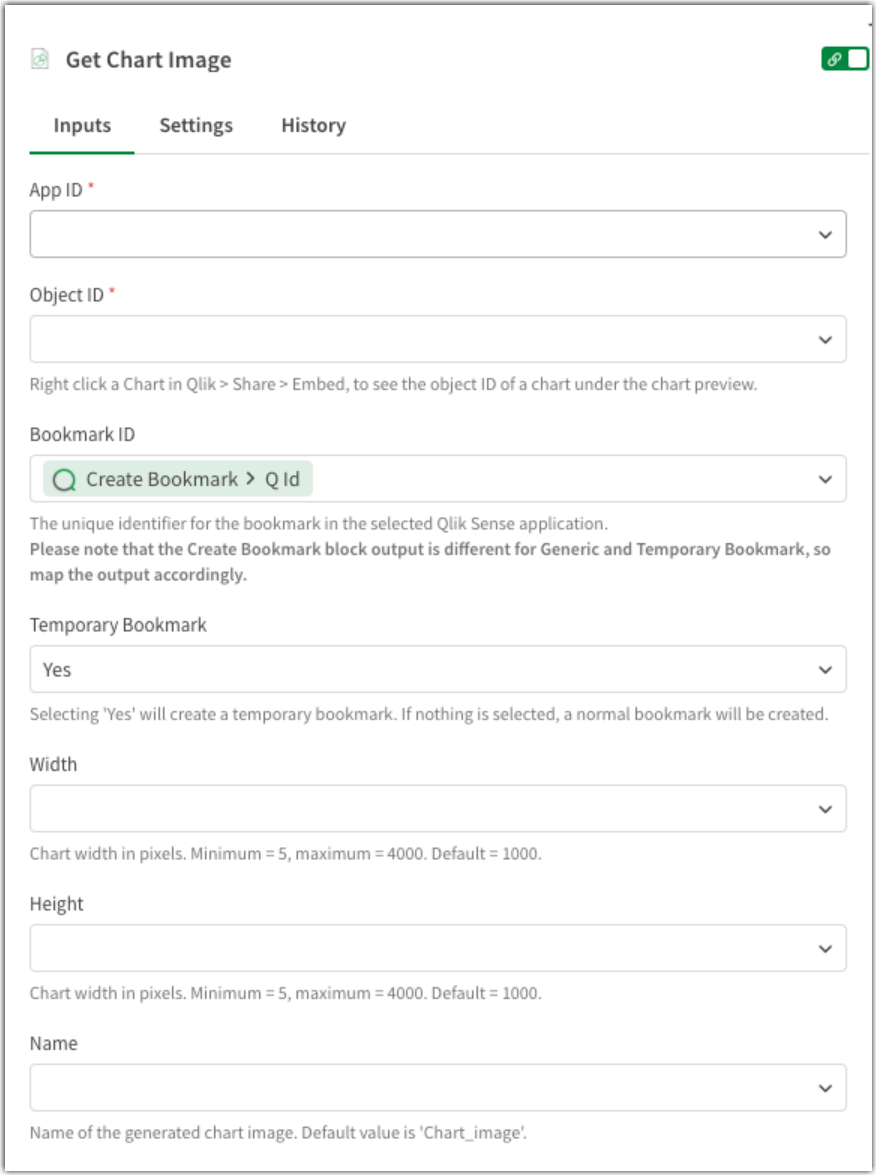Screen dimensions: 877x1176
Task: Switch to the Settings tab
Action: (x=195, y=125)
